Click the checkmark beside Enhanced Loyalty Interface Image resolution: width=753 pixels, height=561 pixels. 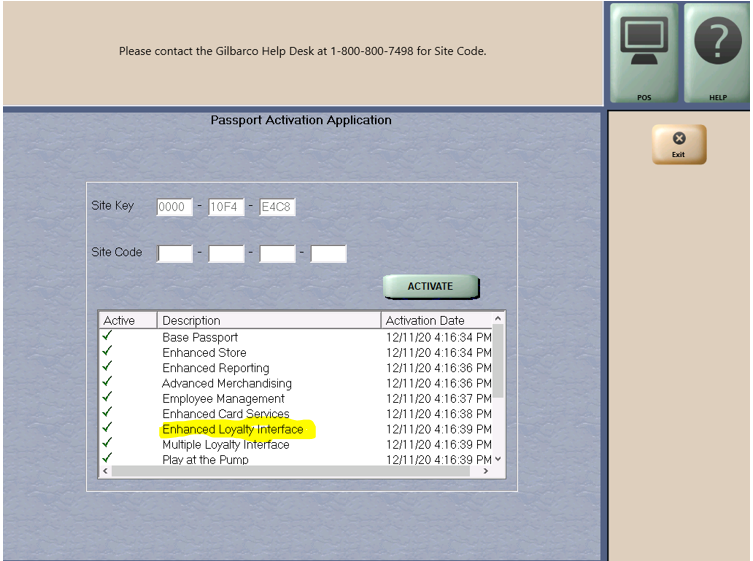108,429
